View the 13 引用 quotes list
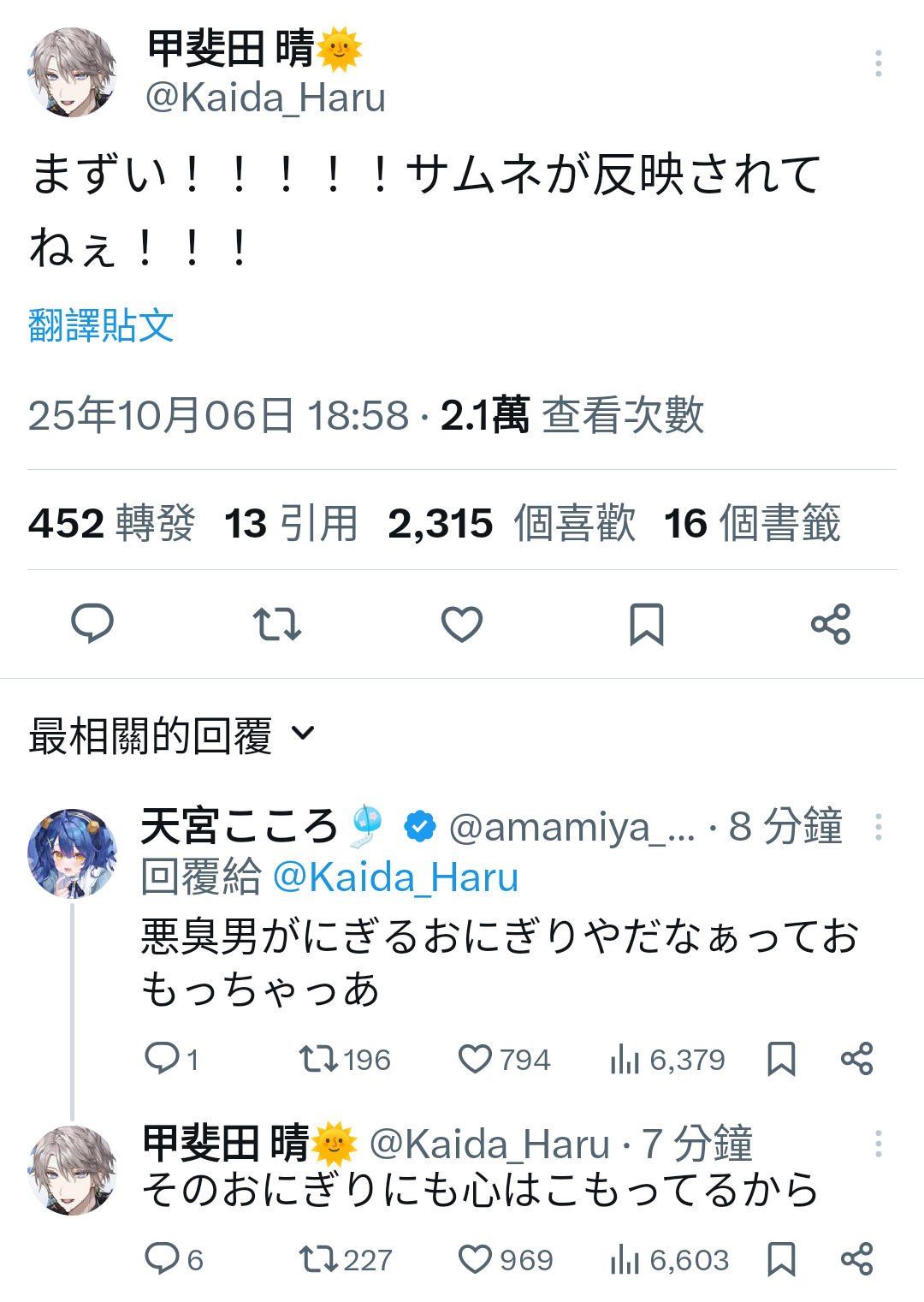 pos(291,523)
